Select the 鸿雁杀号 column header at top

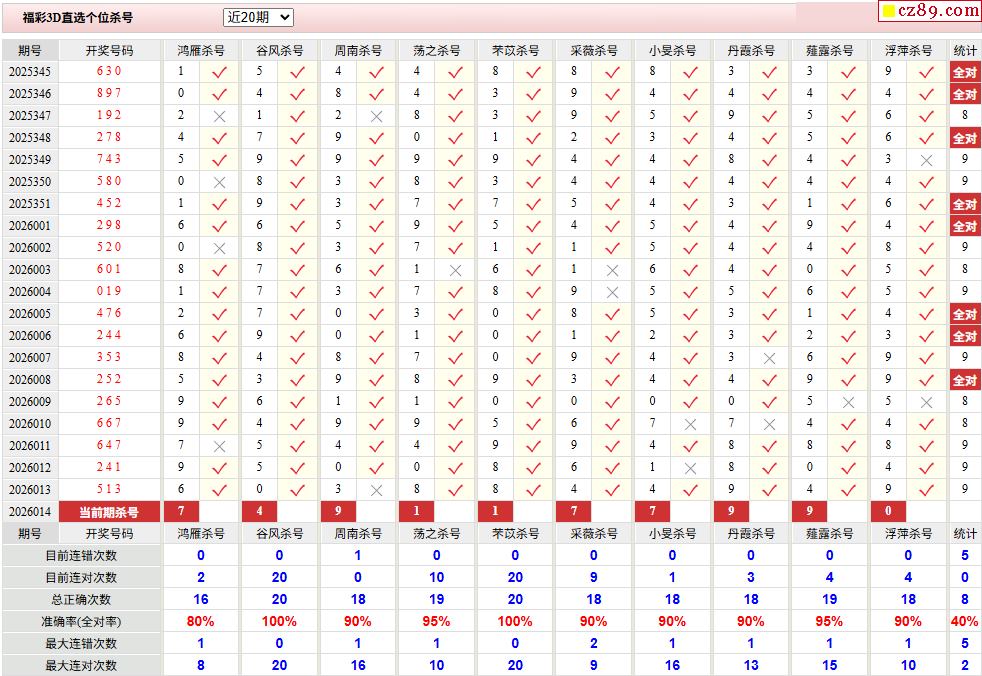[201, 50]
